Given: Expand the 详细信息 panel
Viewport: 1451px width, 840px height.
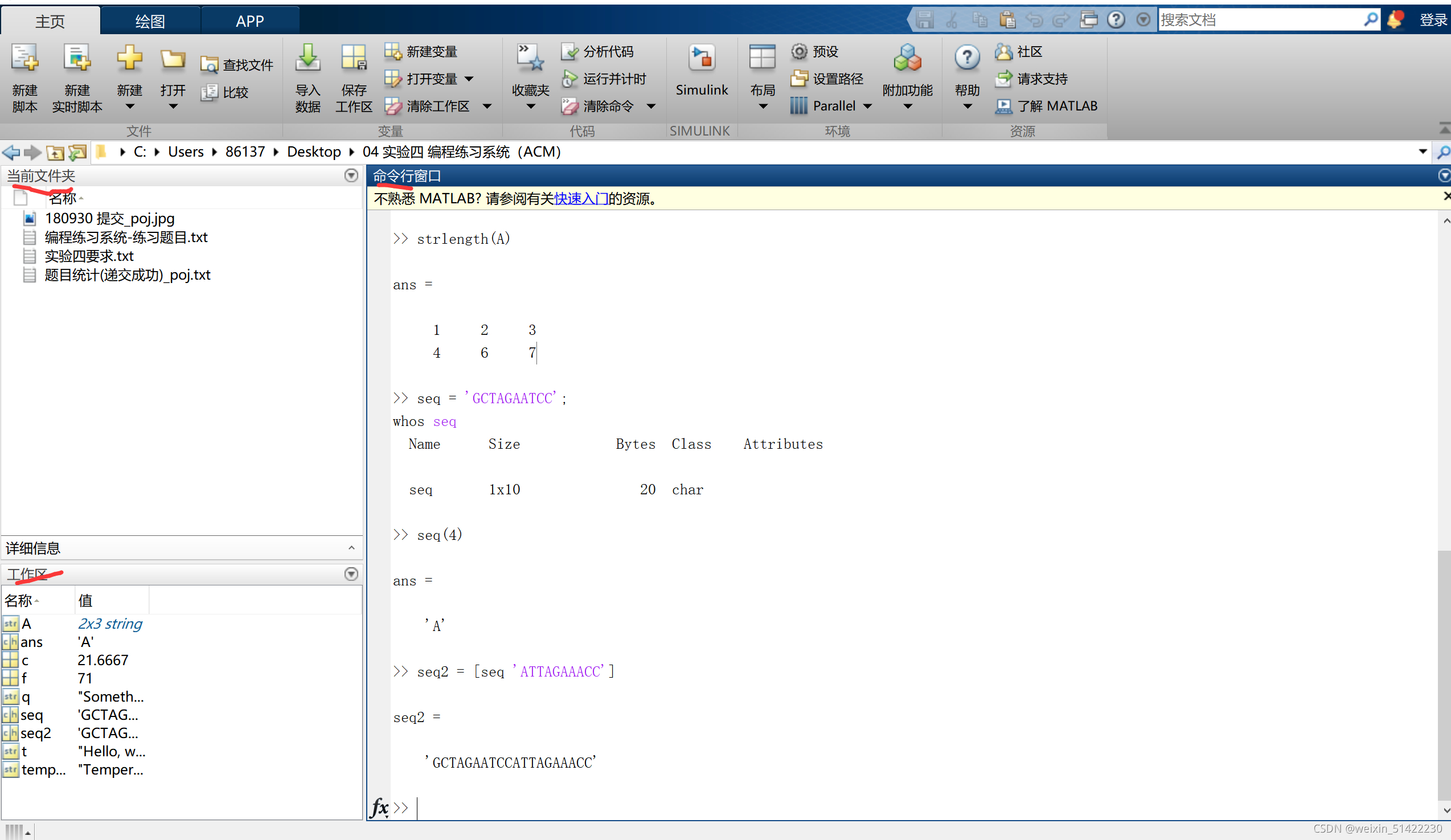Looking at the screenshot, I should pos(351,548).
